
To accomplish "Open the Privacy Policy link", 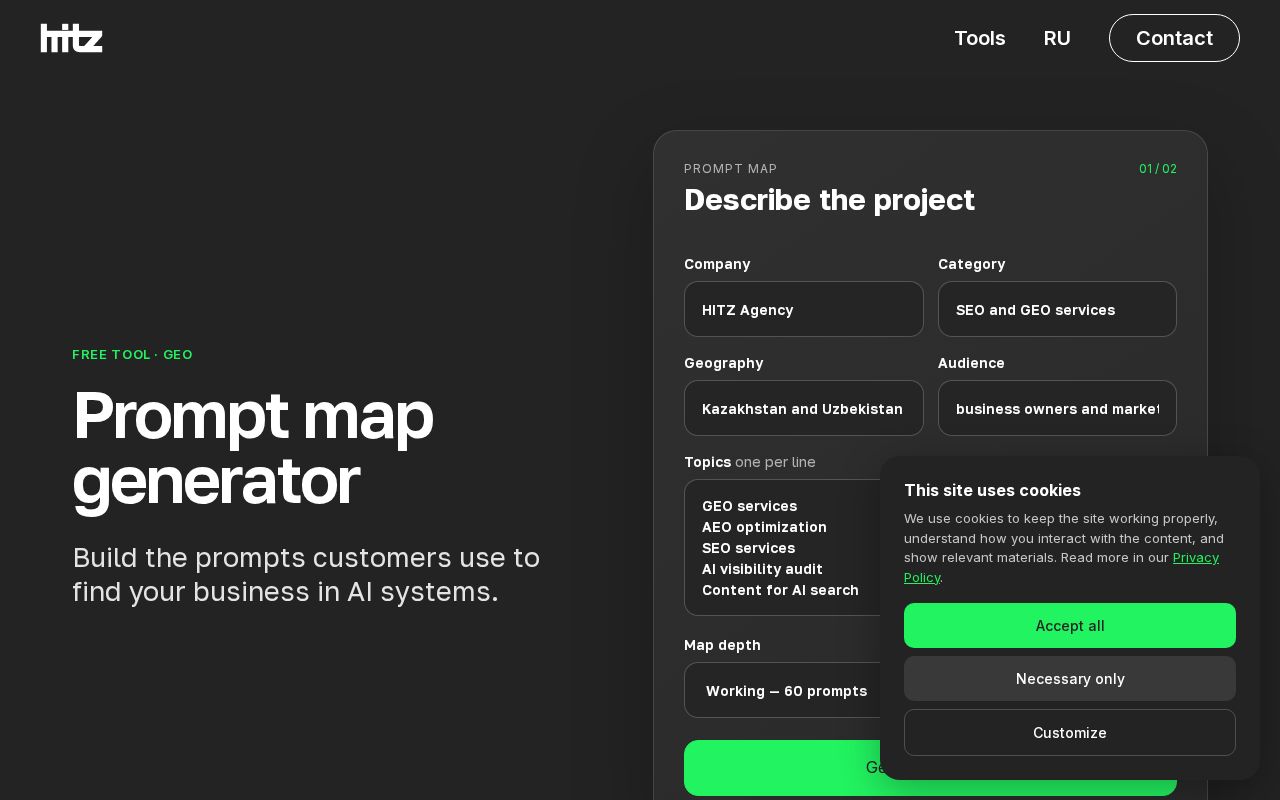I will (1195, 558).
